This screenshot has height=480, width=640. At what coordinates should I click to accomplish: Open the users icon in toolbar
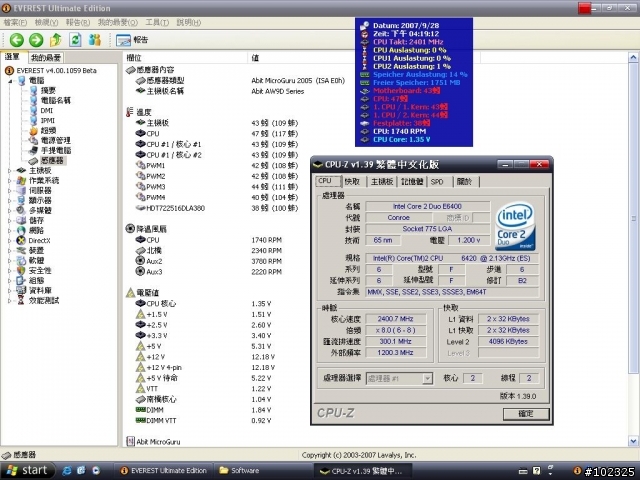pos(95,40)
